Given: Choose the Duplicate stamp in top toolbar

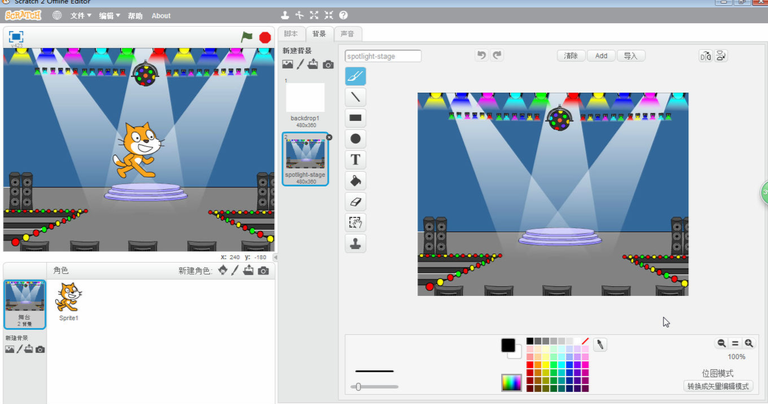Looking at the screenshot, I should point(285,15).
